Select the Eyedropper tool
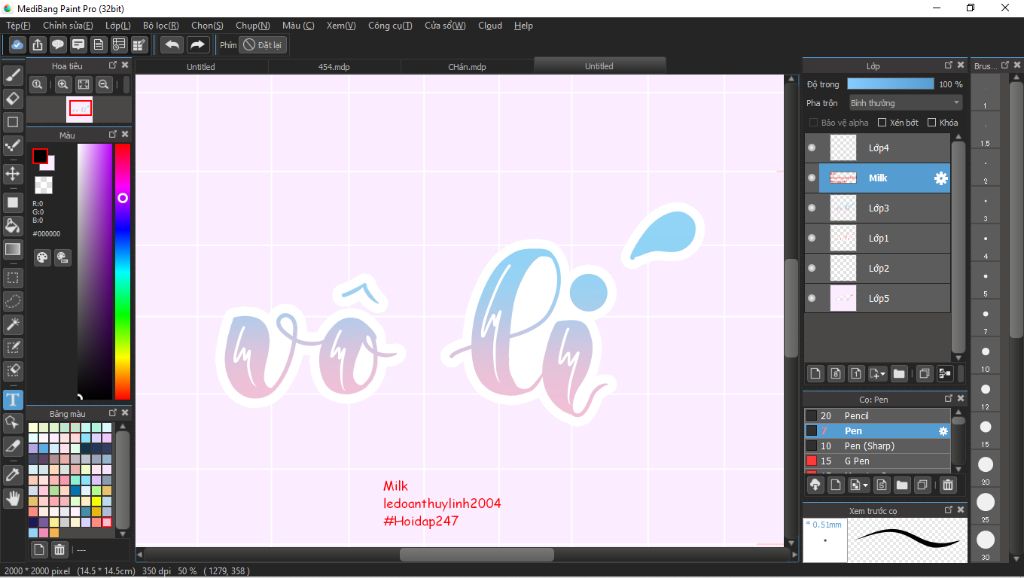 point(12,475)
